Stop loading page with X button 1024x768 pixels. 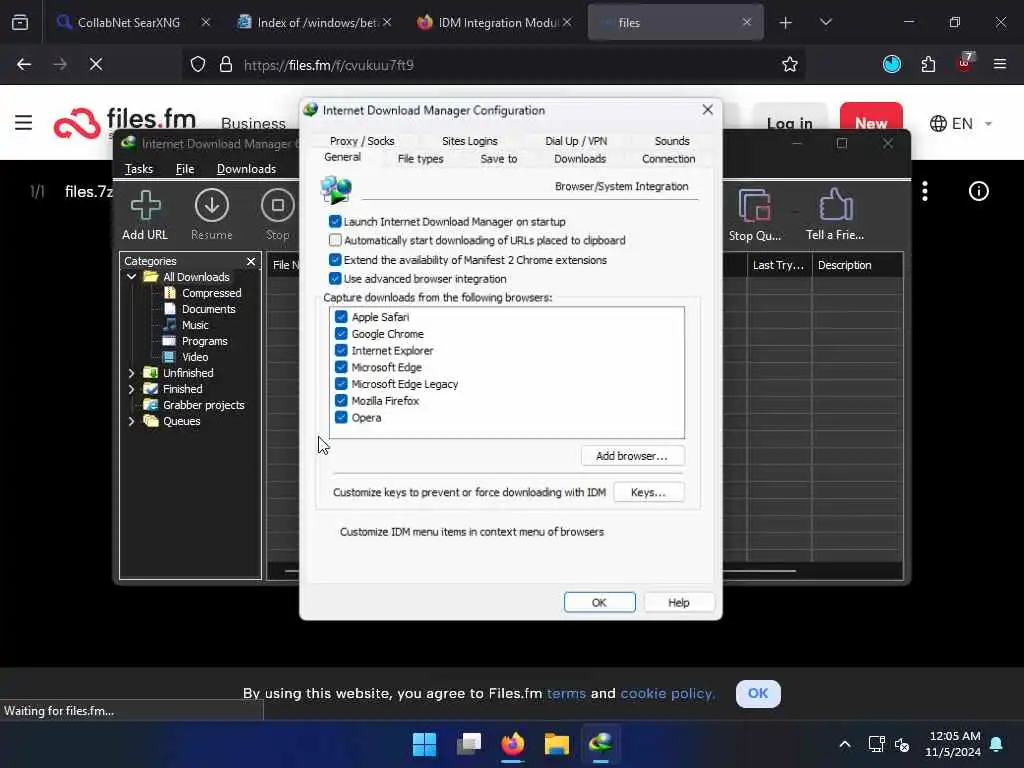click(95, 64)
